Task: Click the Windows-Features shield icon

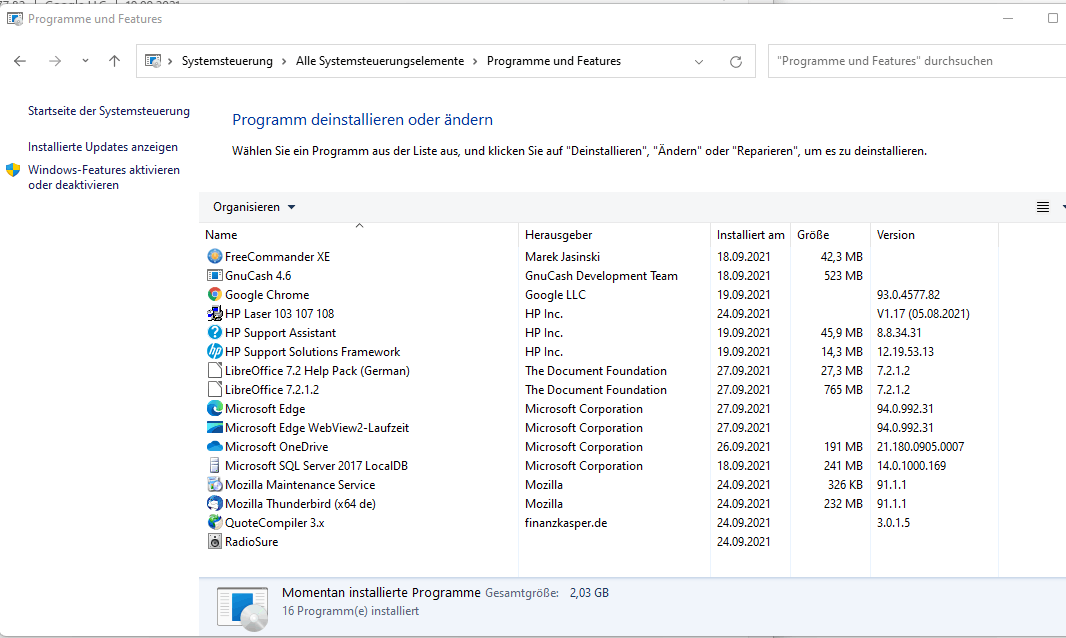Action: 13,170
